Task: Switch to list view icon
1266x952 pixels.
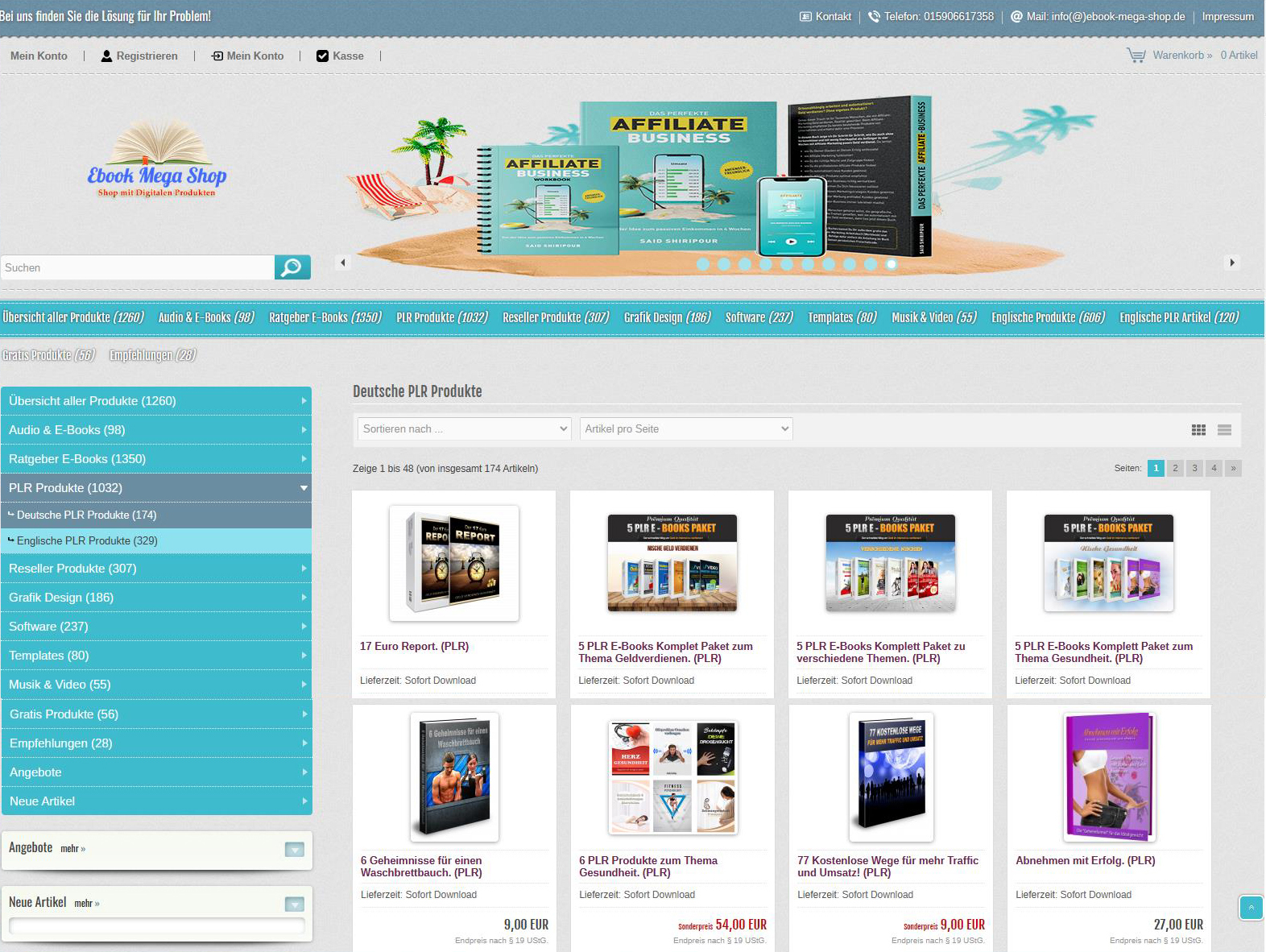Action: (1224, 430)
